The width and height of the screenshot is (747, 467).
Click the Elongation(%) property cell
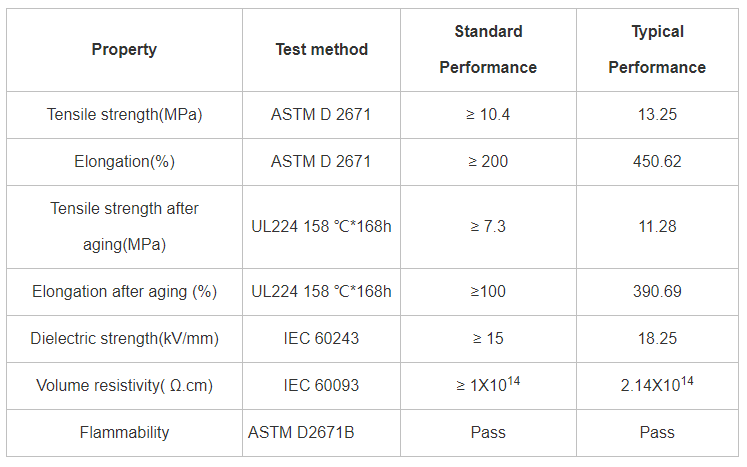(124, 162)
